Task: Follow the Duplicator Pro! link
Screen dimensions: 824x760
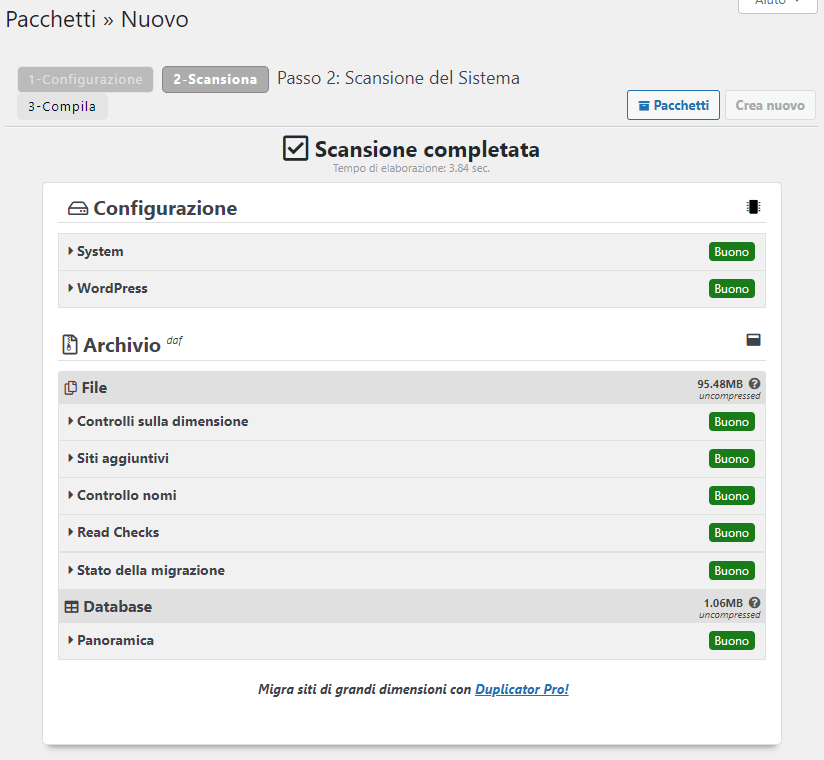Action: 522,689
